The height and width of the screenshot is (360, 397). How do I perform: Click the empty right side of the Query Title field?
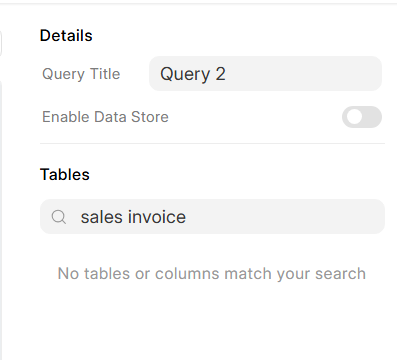(x=303, y=74)
